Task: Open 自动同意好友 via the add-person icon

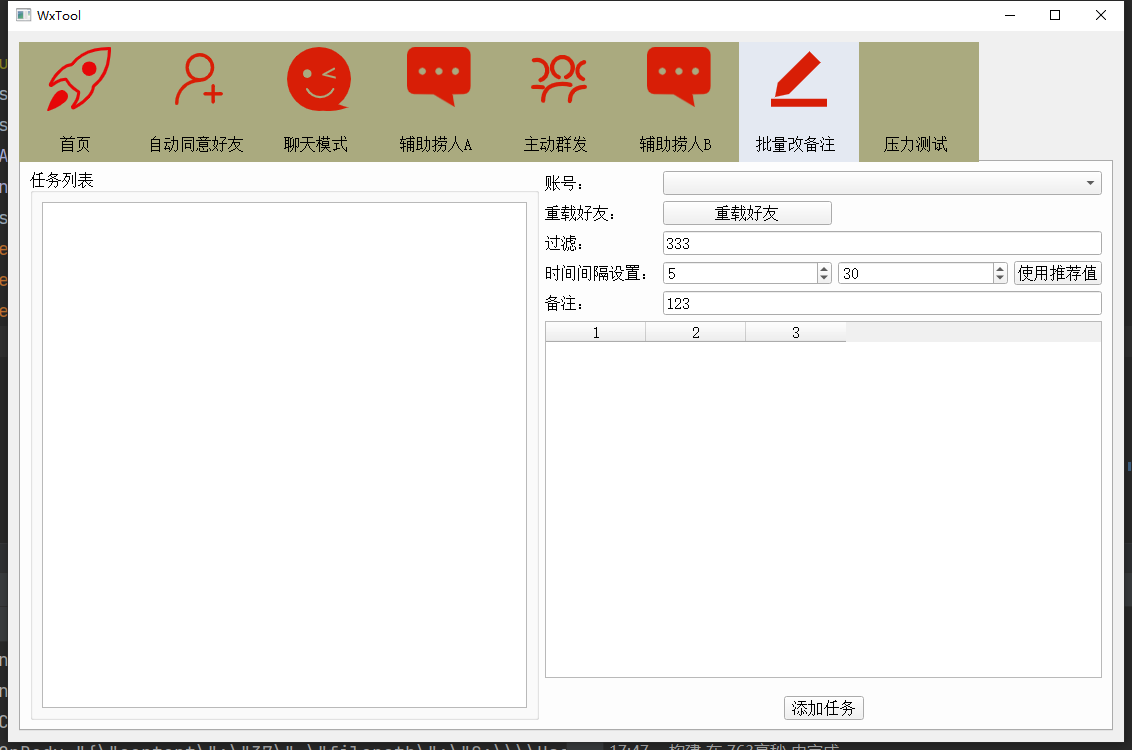Action: coord(197,80)
